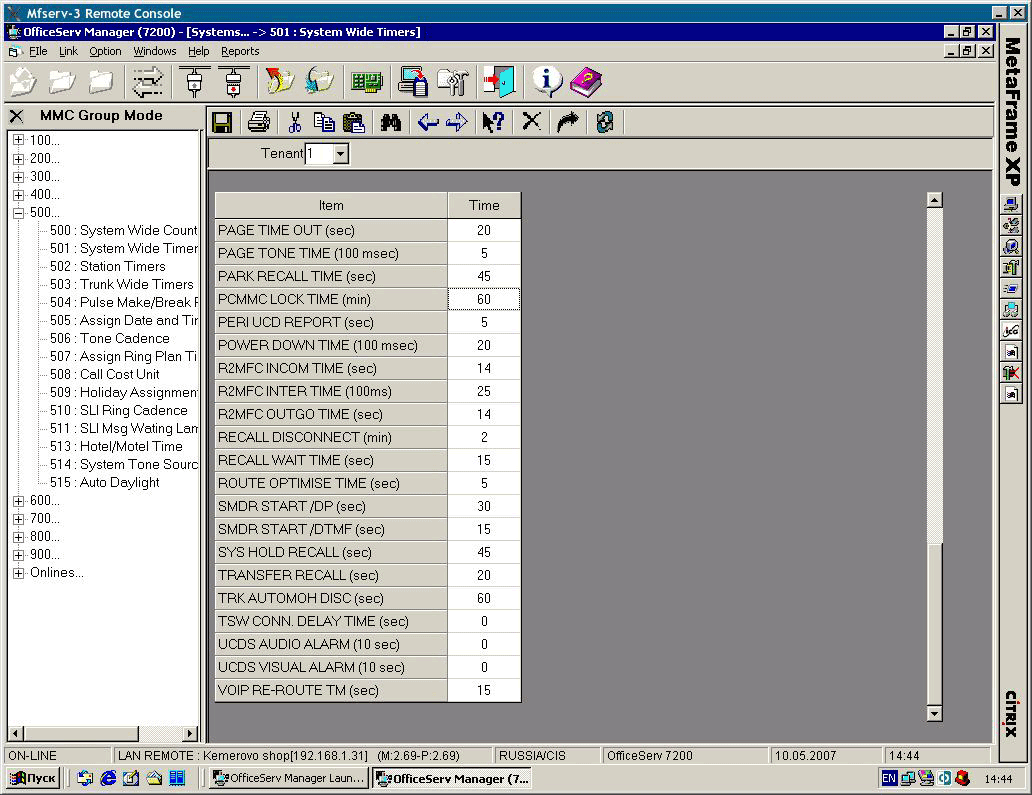
Task: Open the Reports menu
Action: 240,51
